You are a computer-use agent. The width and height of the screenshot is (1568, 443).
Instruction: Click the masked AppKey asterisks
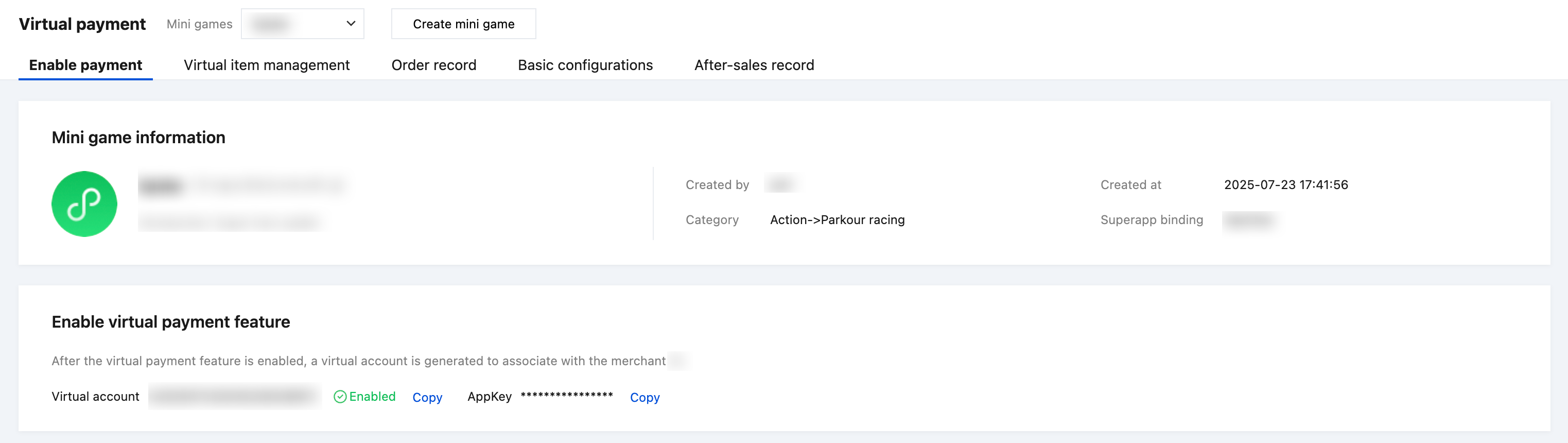tap(566, 396)
